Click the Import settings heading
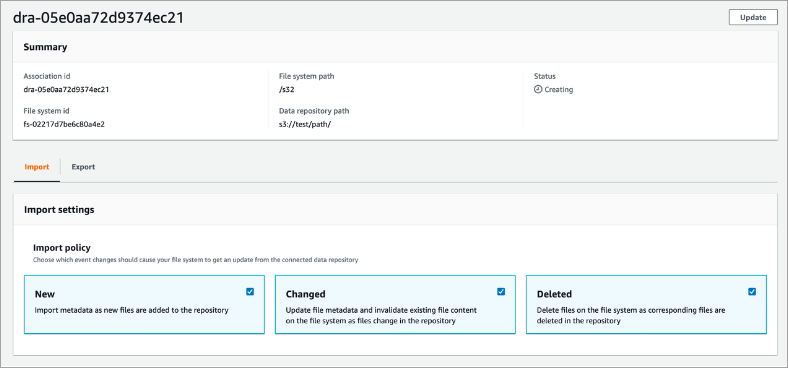The height and width of the screenshot is (368, 788). [x=59, y=210]
